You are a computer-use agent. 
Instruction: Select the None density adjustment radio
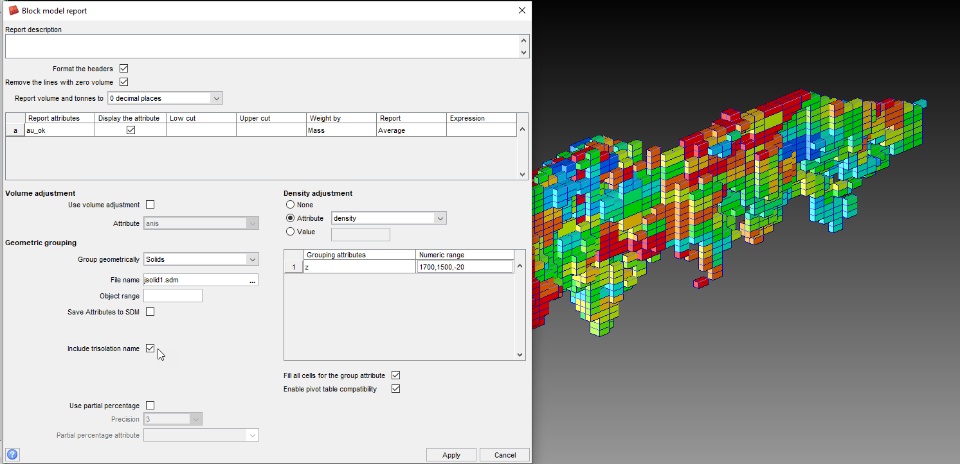pos(290,204)
